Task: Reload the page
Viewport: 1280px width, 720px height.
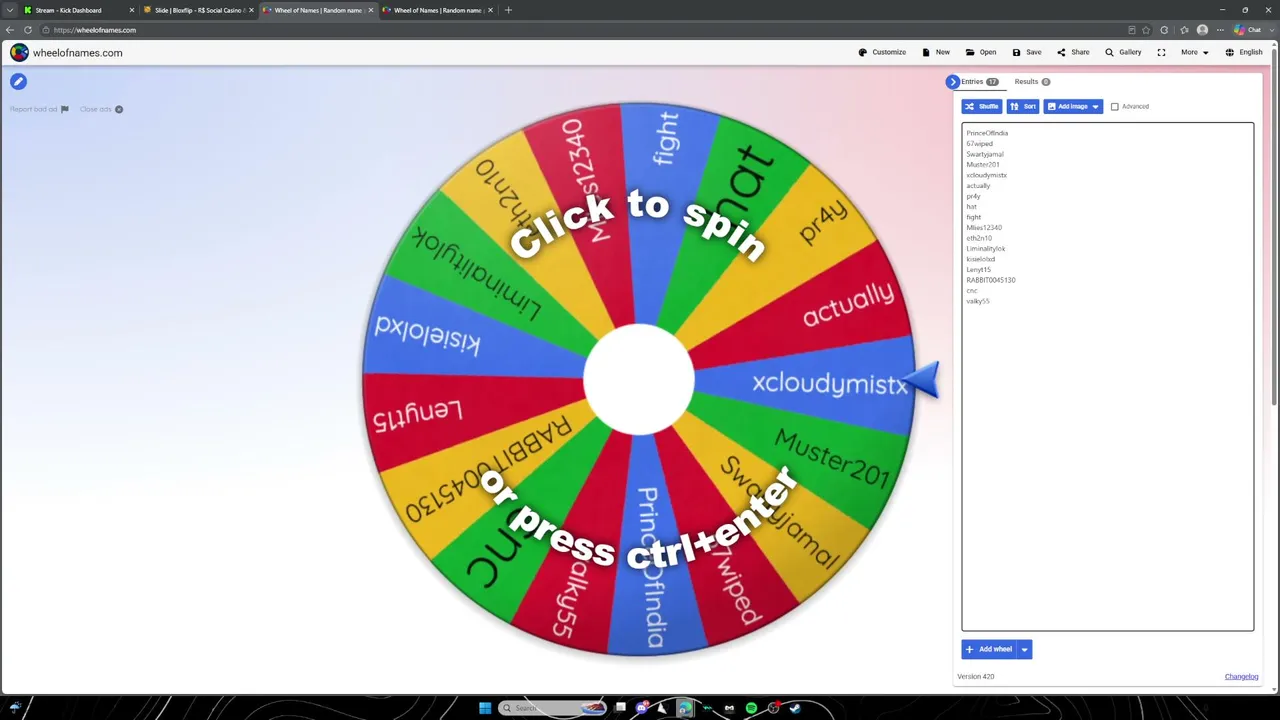Action: tap(27, 30)
